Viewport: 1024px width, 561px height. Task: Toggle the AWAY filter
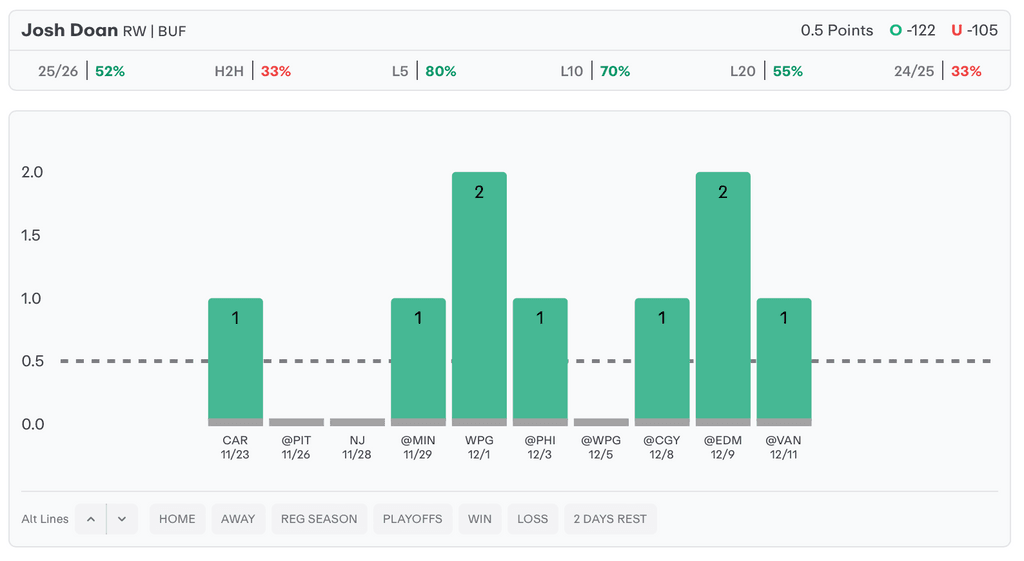tap(238, 519)
